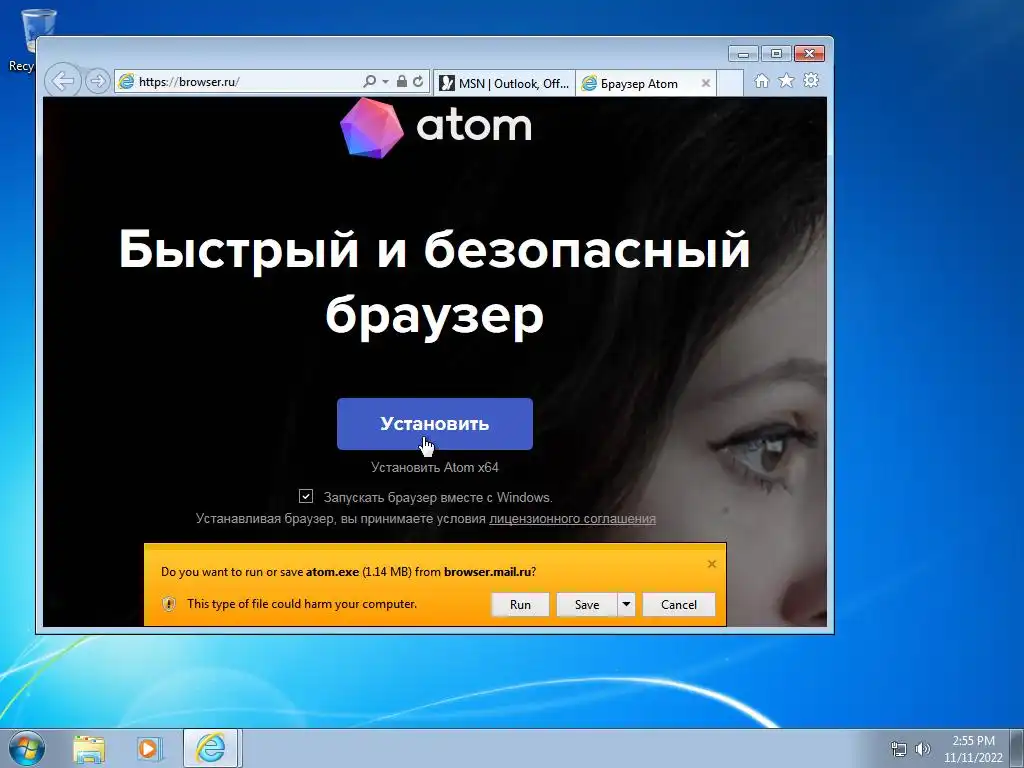Screen dimensions: 1024x768
Task: Open the Windows Start menu
Action: pyautogui.click(x=27, y=748)
